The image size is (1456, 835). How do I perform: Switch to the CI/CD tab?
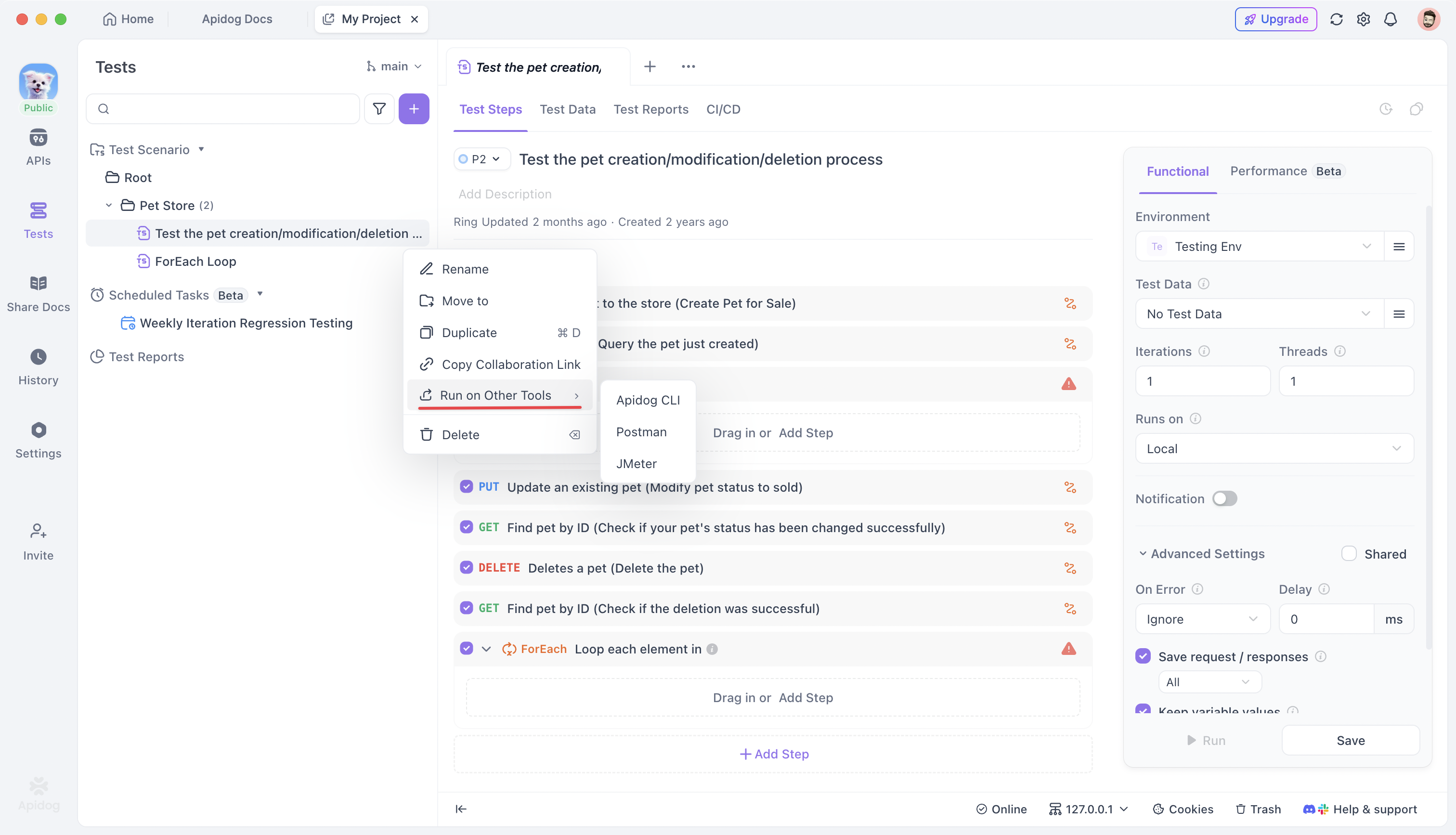point(723,109)
